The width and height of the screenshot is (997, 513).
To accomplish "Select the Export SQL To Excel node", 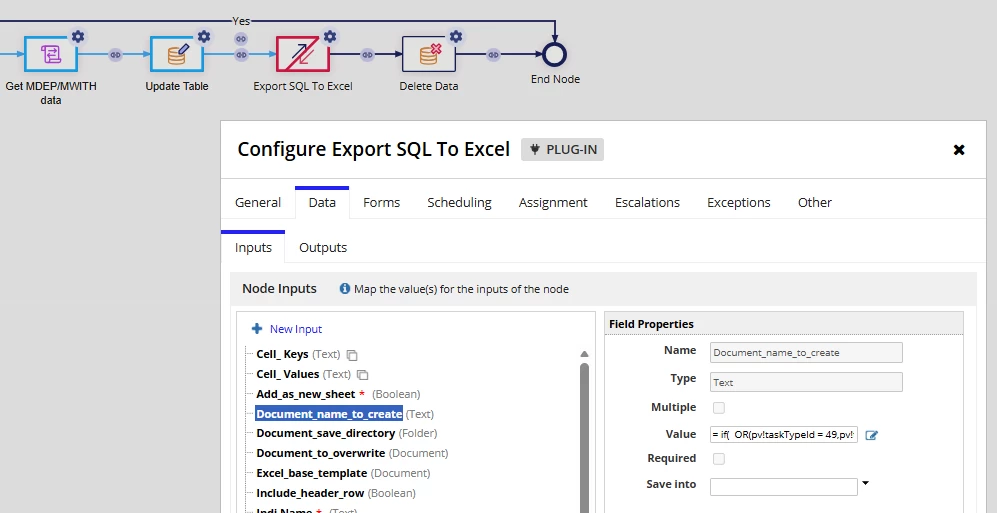I will [303, 54].
